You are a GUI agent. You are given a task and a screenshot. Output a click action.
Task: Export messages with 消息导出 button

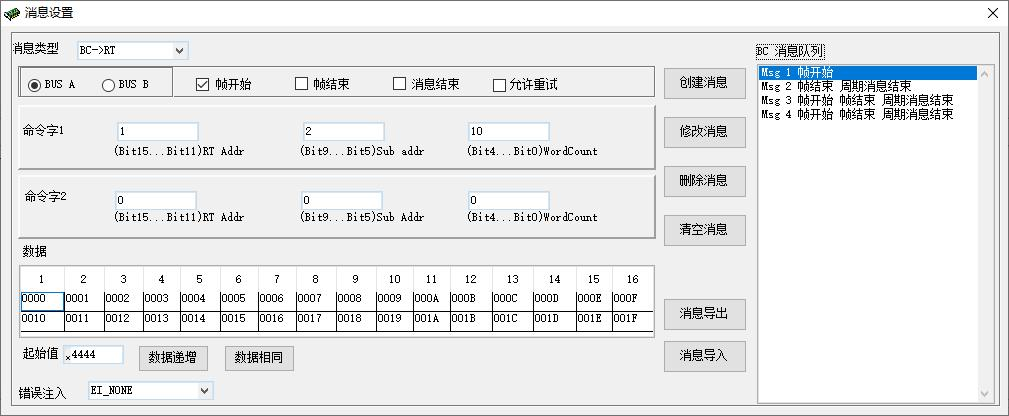pyautogui.click(x=704, y=313)
